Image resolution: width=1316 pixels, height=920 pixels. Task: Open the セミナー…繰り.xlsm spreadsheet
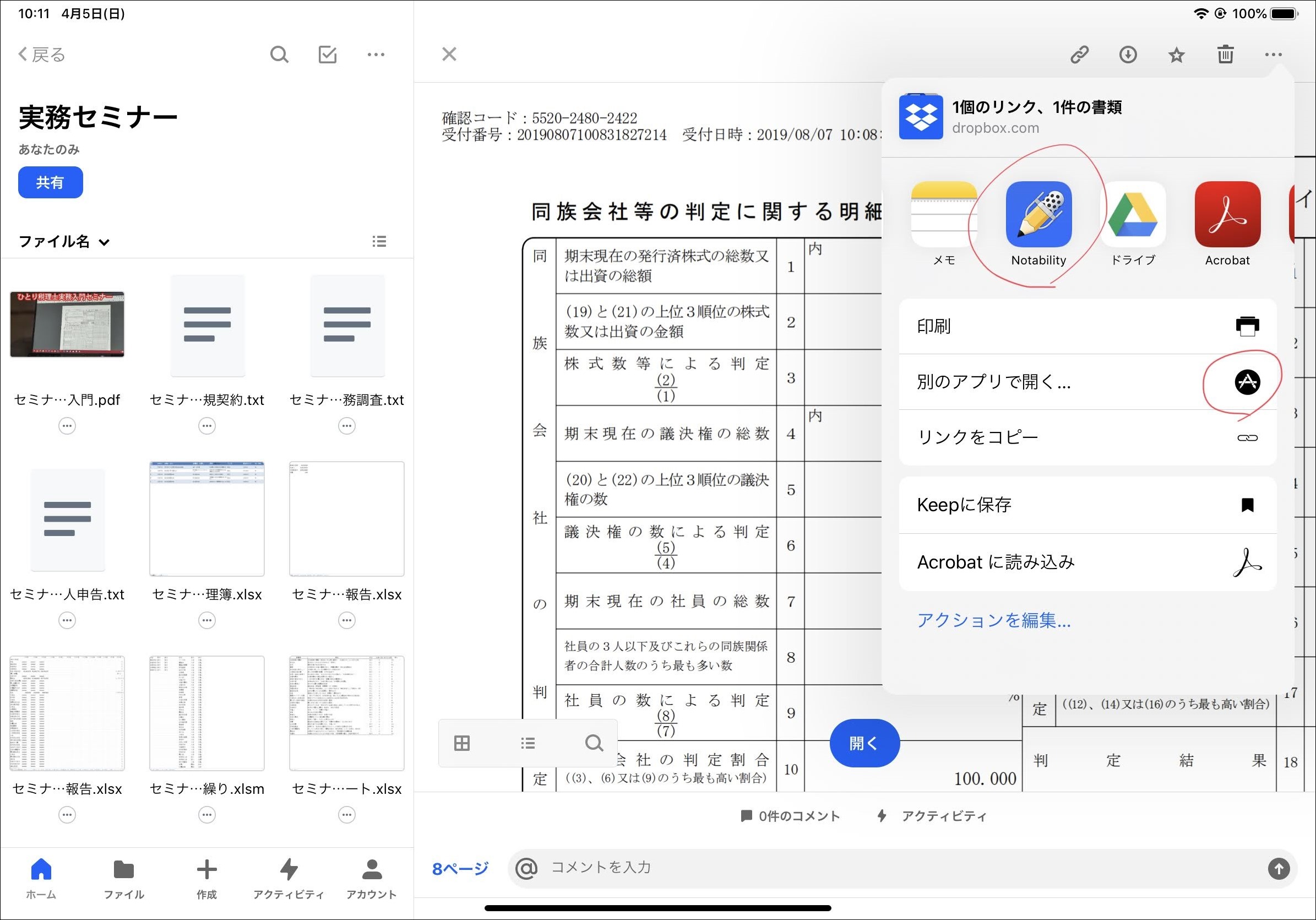pyautogui.click(x=207, y=713)
